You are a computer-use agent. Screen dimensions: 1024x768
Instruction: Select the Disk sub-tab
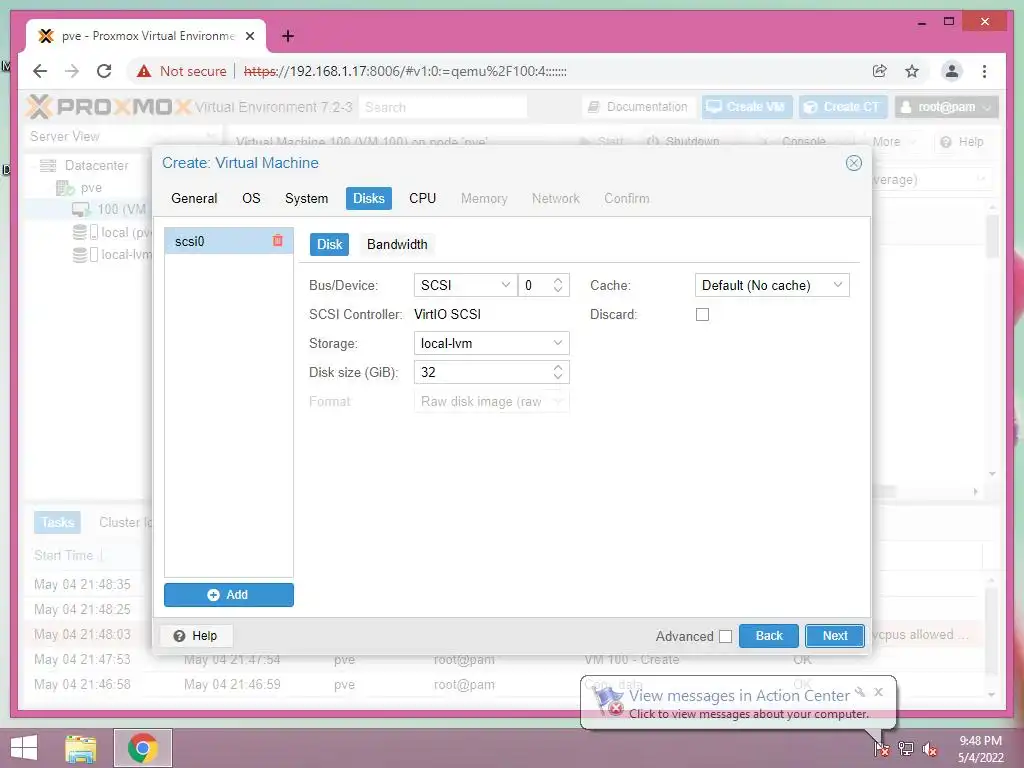coord(329,244)
